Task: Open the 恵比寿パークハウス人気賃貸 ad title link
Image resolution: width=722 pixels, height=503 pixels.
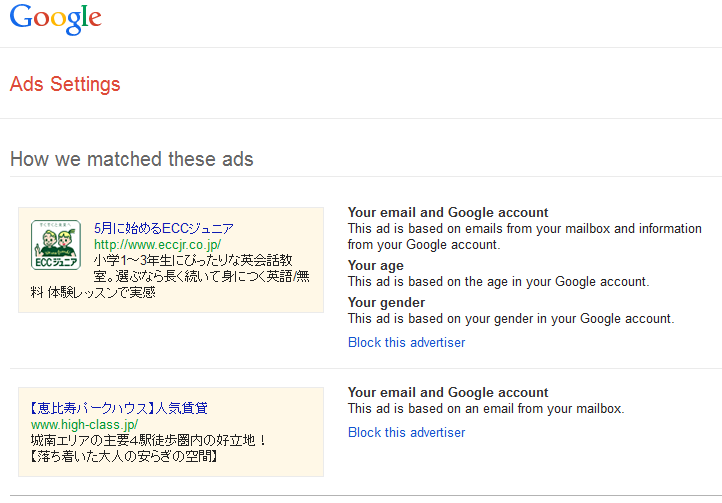Action: pyautogui.click(x=119, y=408)
